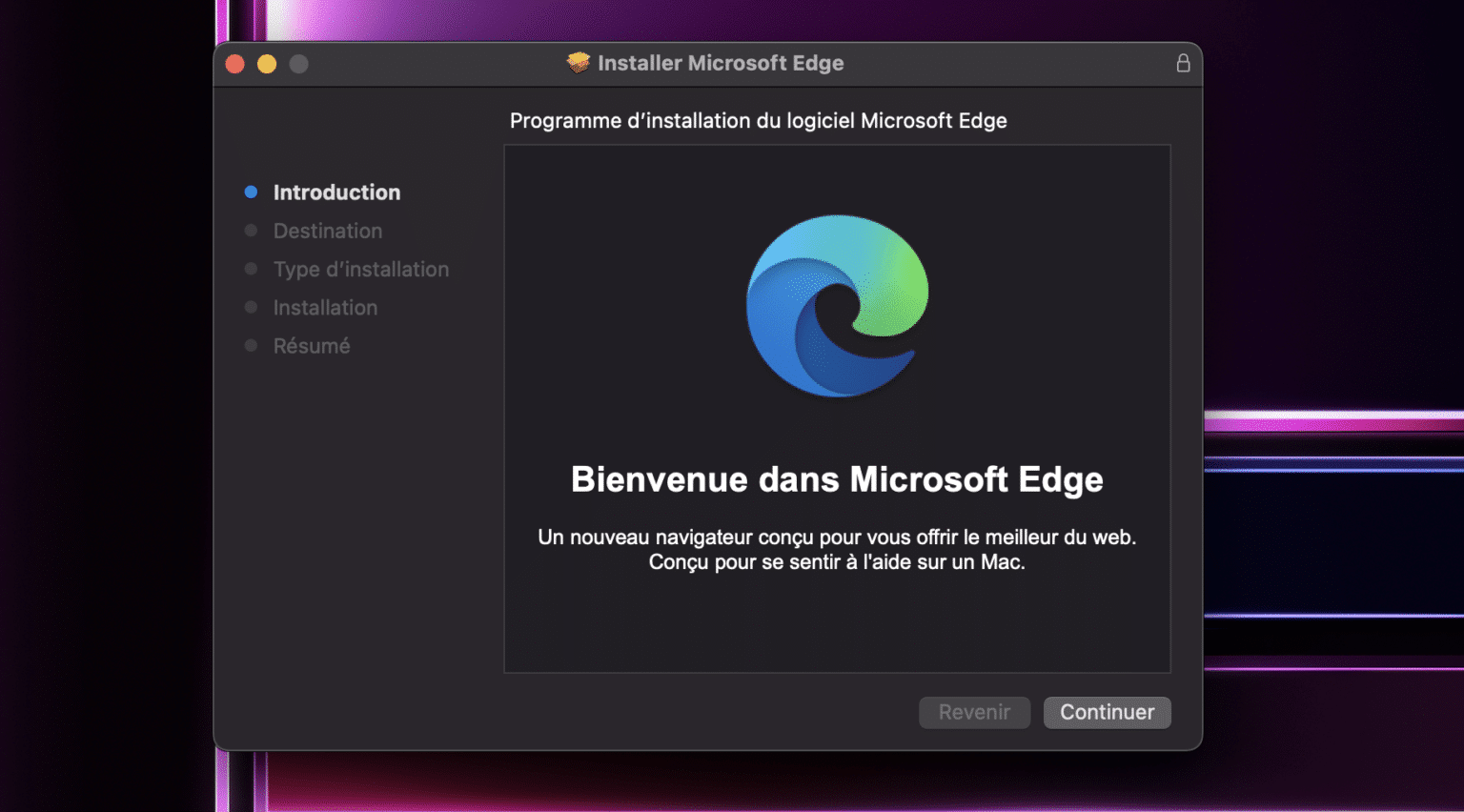Click the gray bullet beside Résumé
Viewport: 1464px width, 812px height.
251,345
